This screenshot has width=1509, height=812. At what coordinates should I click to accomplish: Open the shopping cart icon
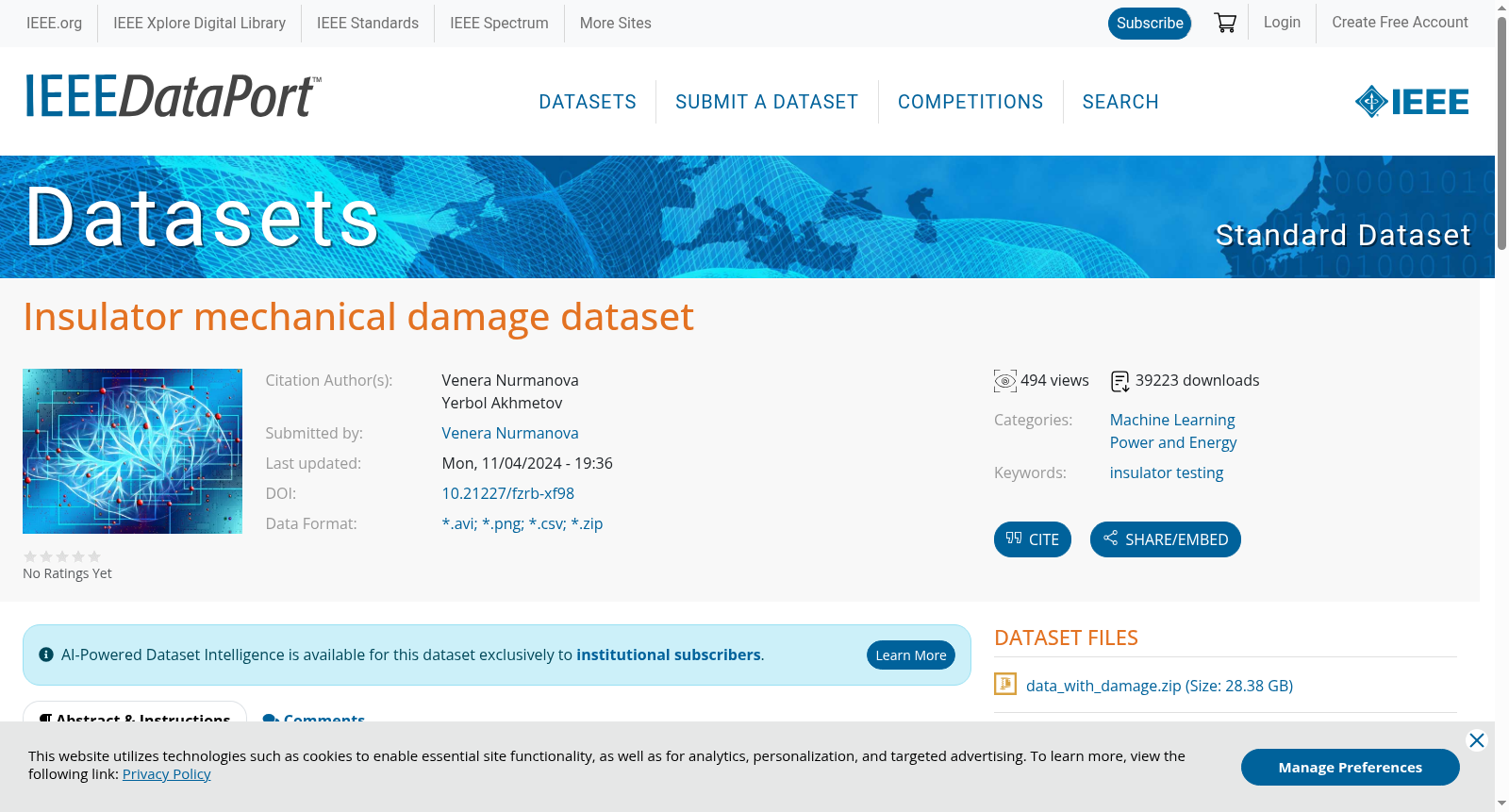(1225, 23)
